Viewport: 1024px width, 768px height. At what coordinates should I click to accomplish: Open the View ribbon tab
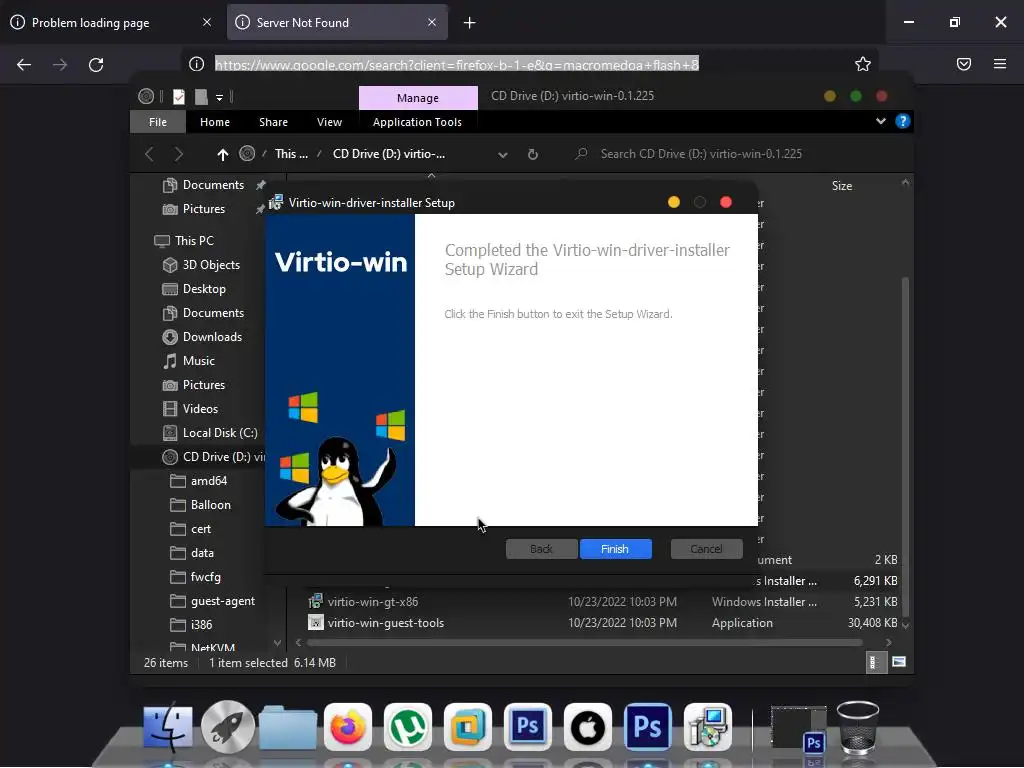(329, 122)
